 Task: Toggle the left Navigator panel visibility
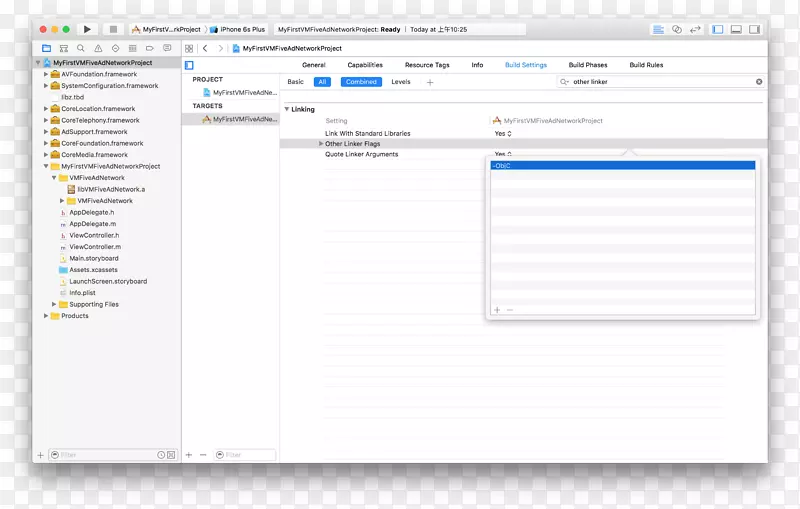pyautogui.click(x=718, y=29)
